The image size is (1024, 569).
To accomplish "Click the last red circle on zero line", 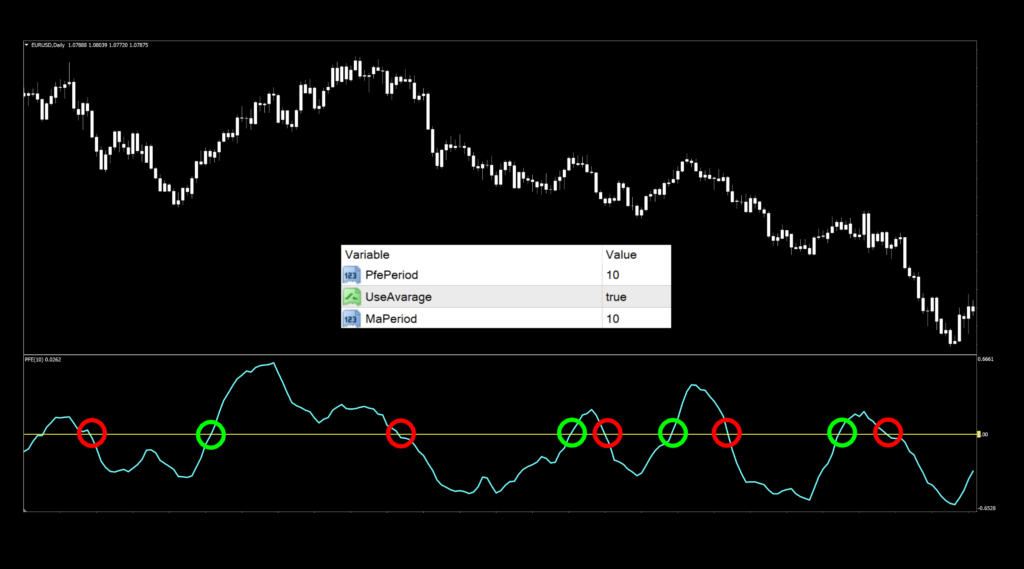I will (x=888, y=432).
